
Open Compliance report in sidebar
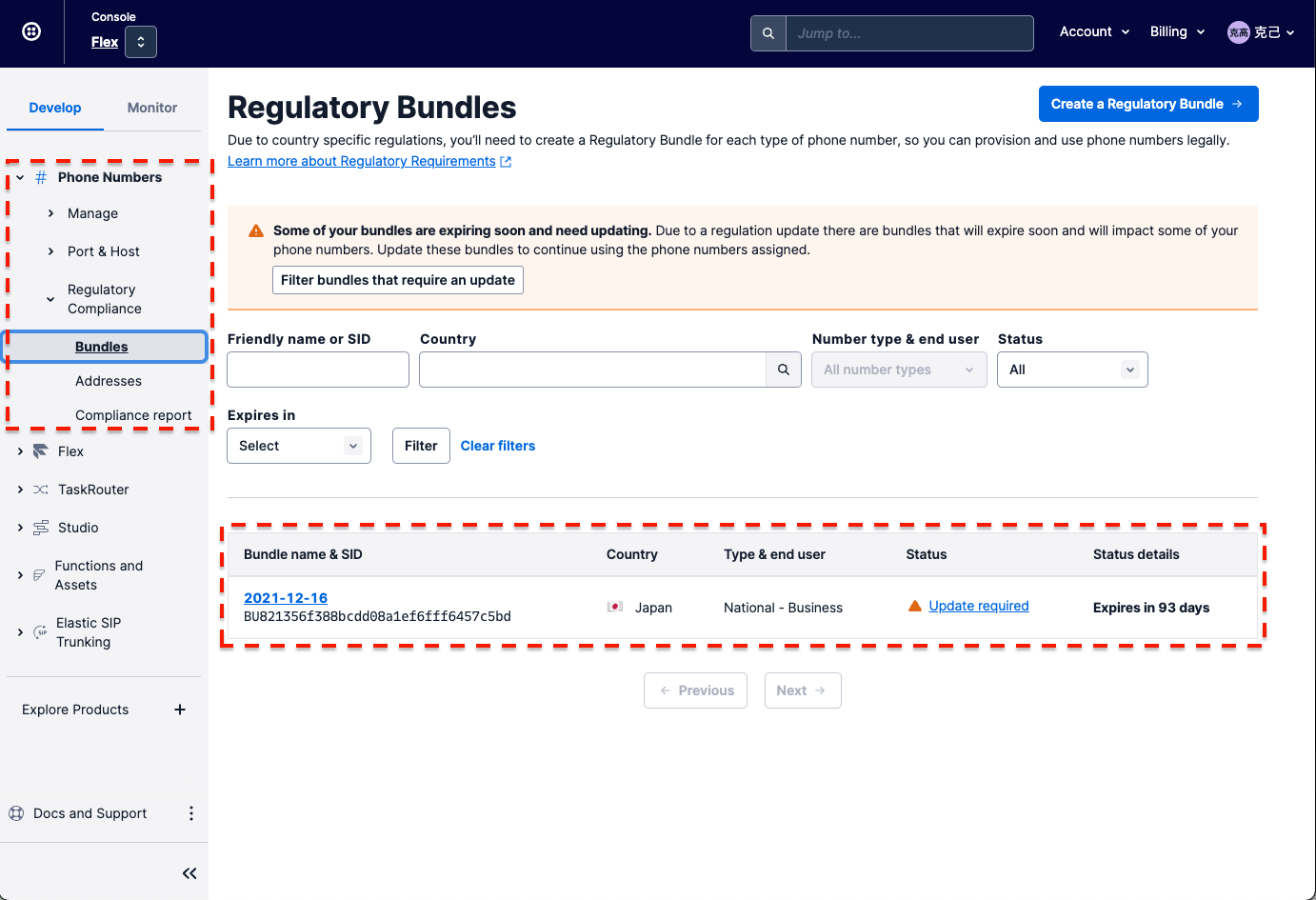[x=133, y=415]
